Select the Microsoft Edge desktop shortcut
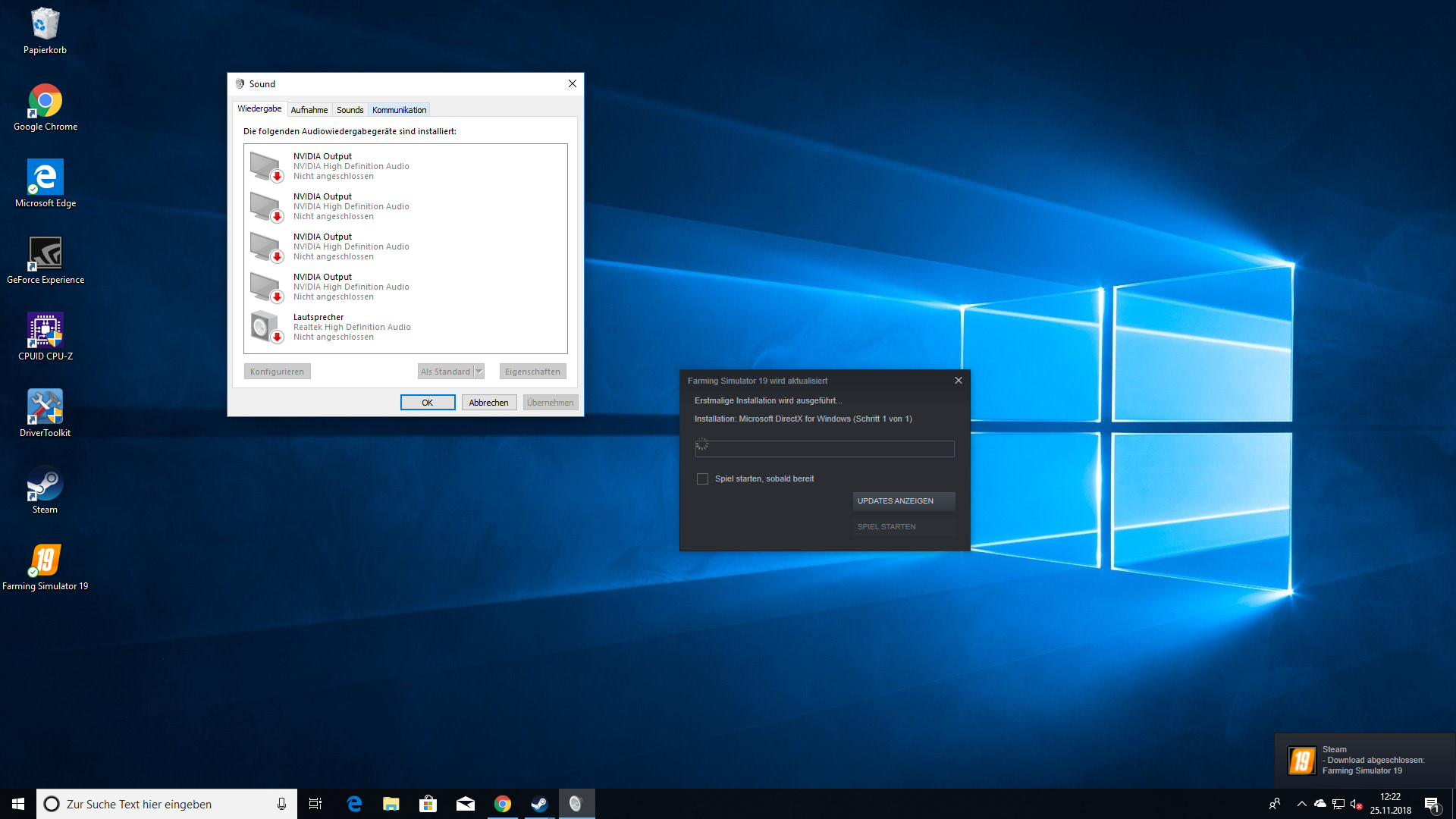 point(45,184)
